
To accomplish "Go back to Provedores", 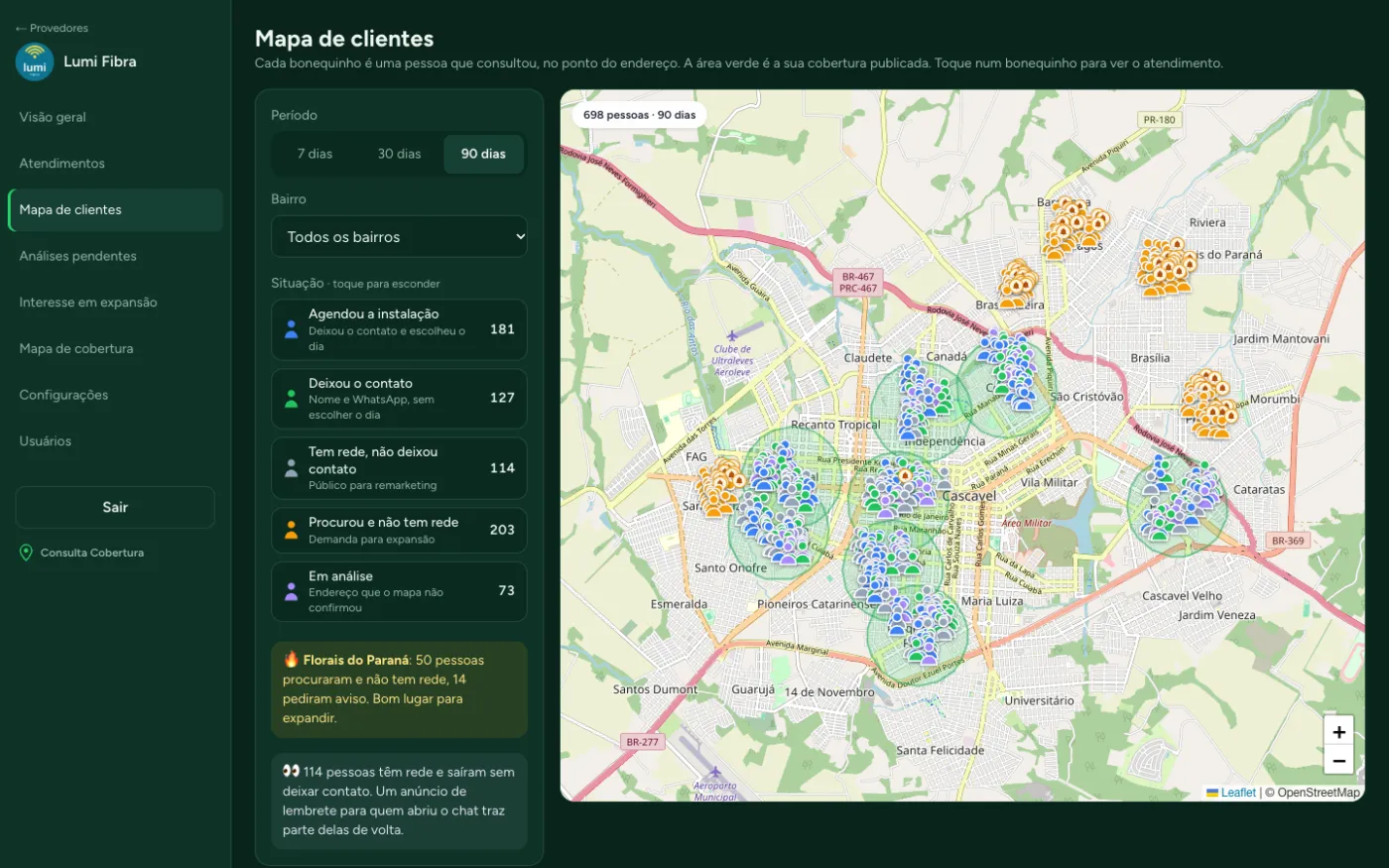I will [52, 28].
